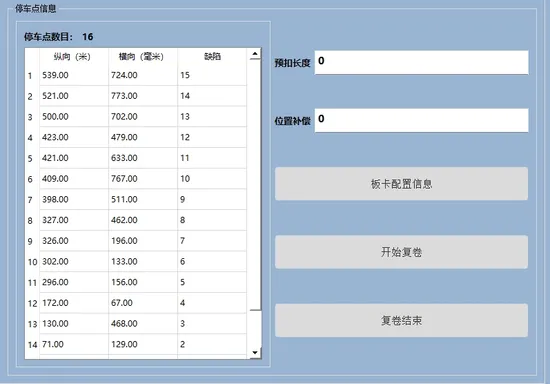Select defect cell 15 in row 1
Screen dimensions: 550x384
click(212, 75)
